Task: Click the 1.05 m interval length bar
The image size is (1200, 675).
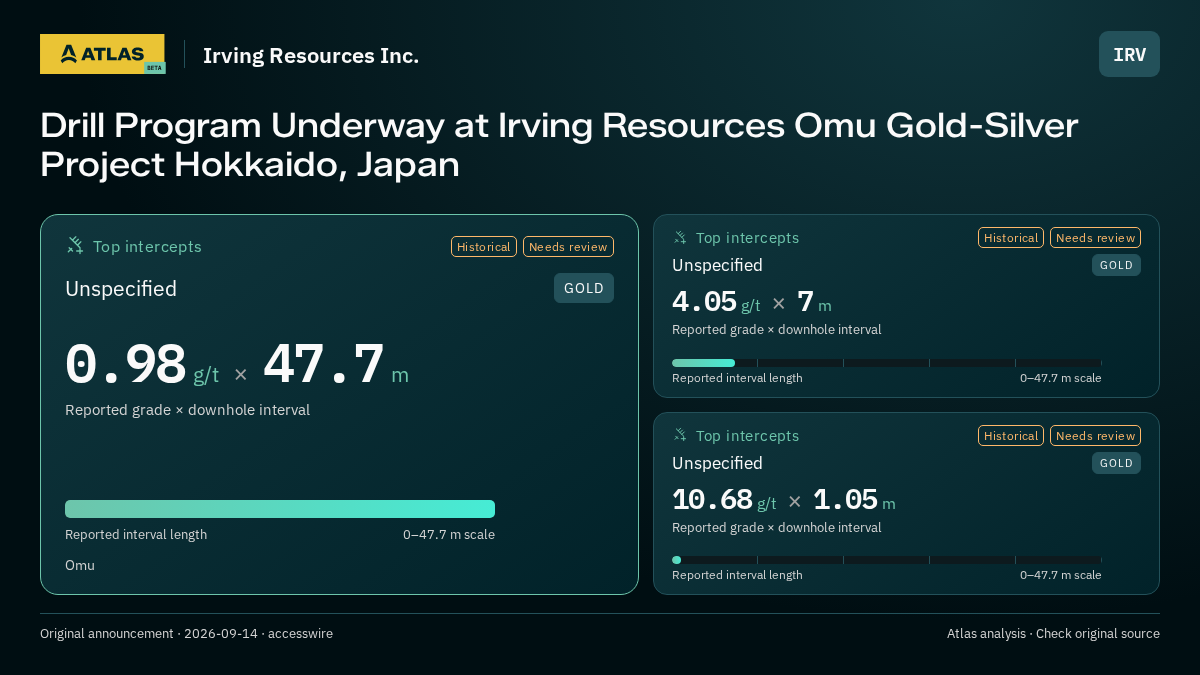Action: click(x=887, y=560)
